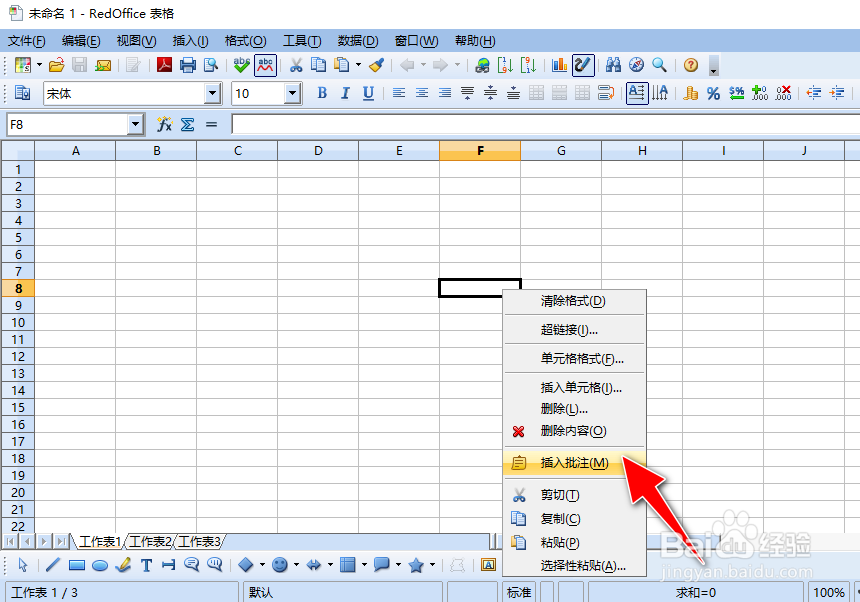Click the 100% zoom control in the status bar
The height and width of the screenshot is (602, 860).
(x=829, y=591)
